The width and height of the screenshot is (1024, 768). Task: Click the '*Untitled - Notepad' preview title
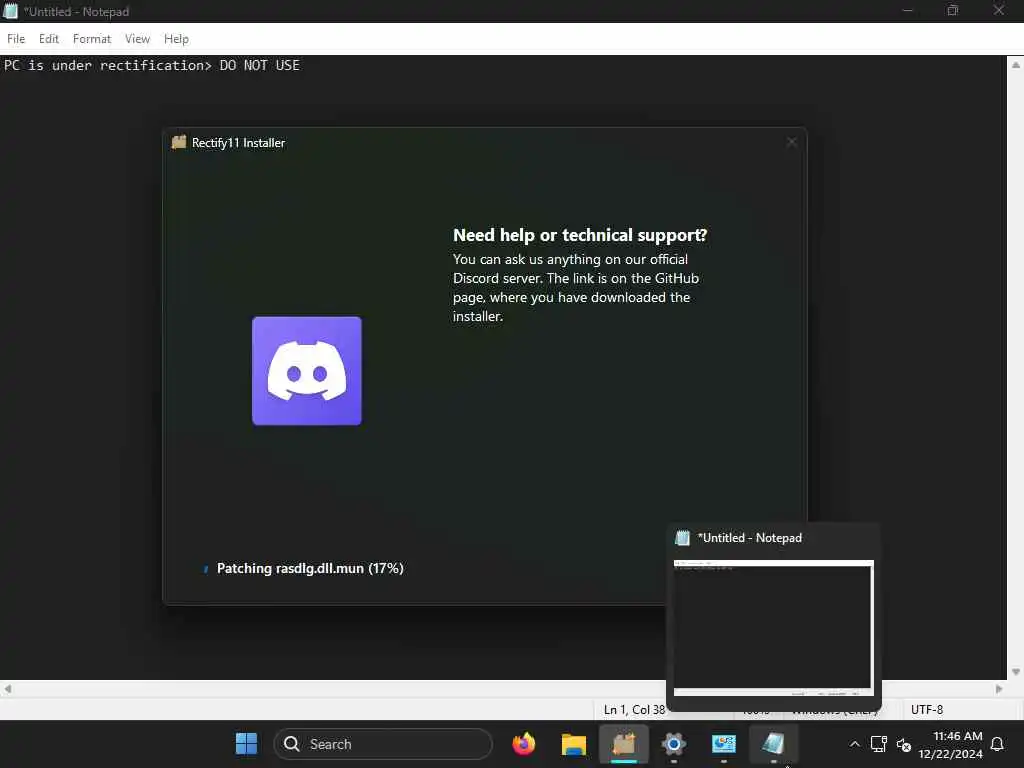(750, 537)
